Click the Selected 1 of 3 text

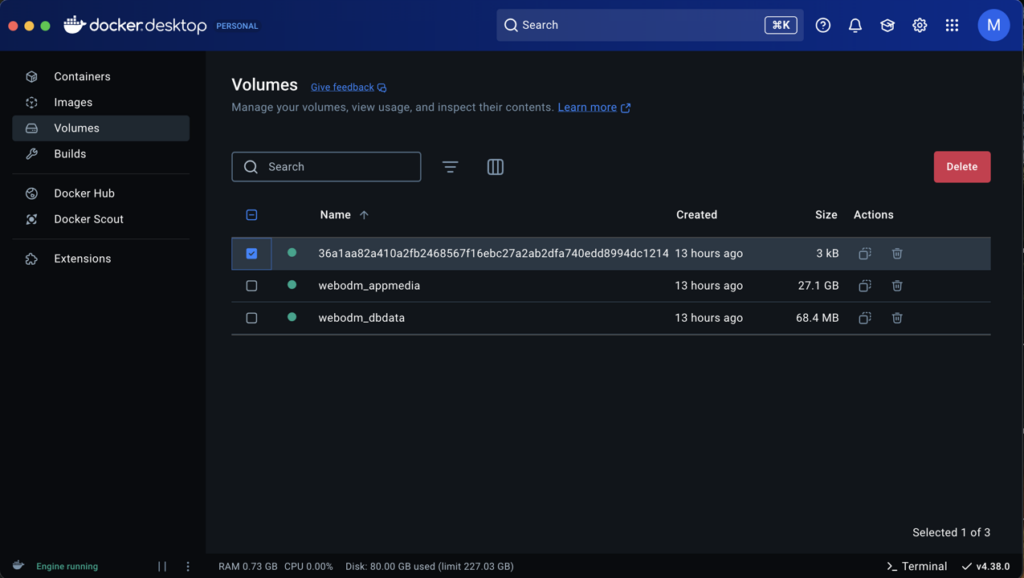(x=951, y=532)
